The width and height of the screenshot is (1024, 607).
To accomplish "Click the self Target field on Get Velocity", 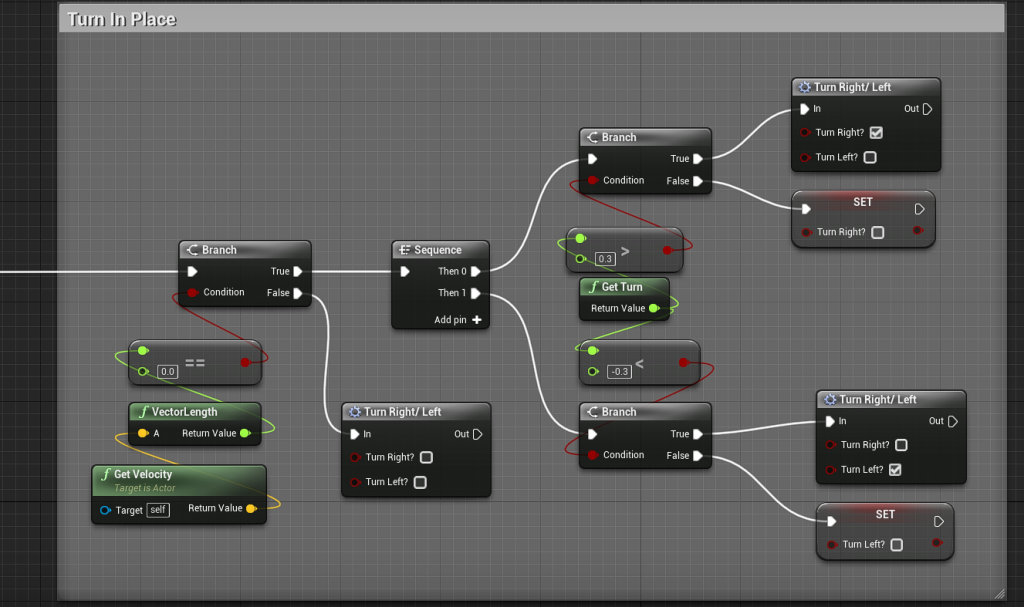I will coord(157,510).
